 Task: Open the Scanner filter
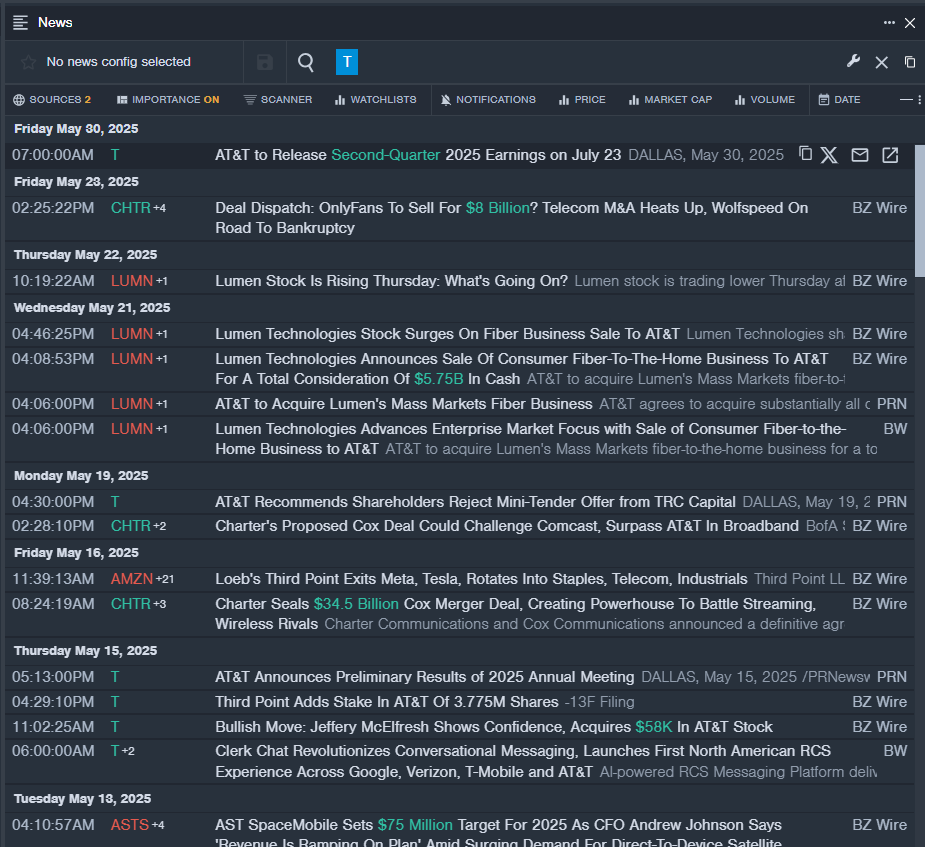click(278, 100)
